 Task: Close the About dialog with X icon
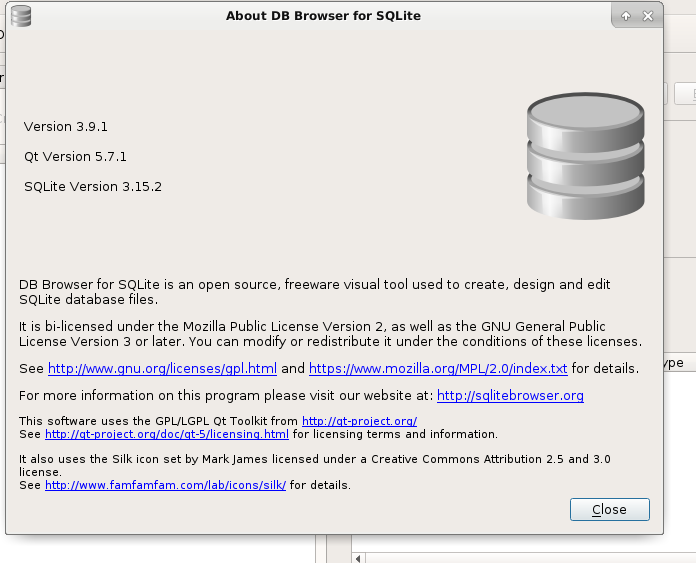tap(648, 16)
